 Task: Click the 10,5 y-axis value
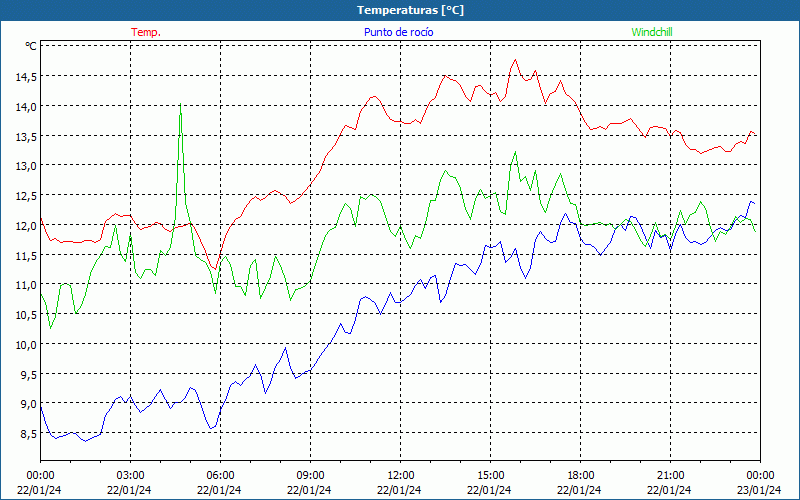[x=26, y=314]
